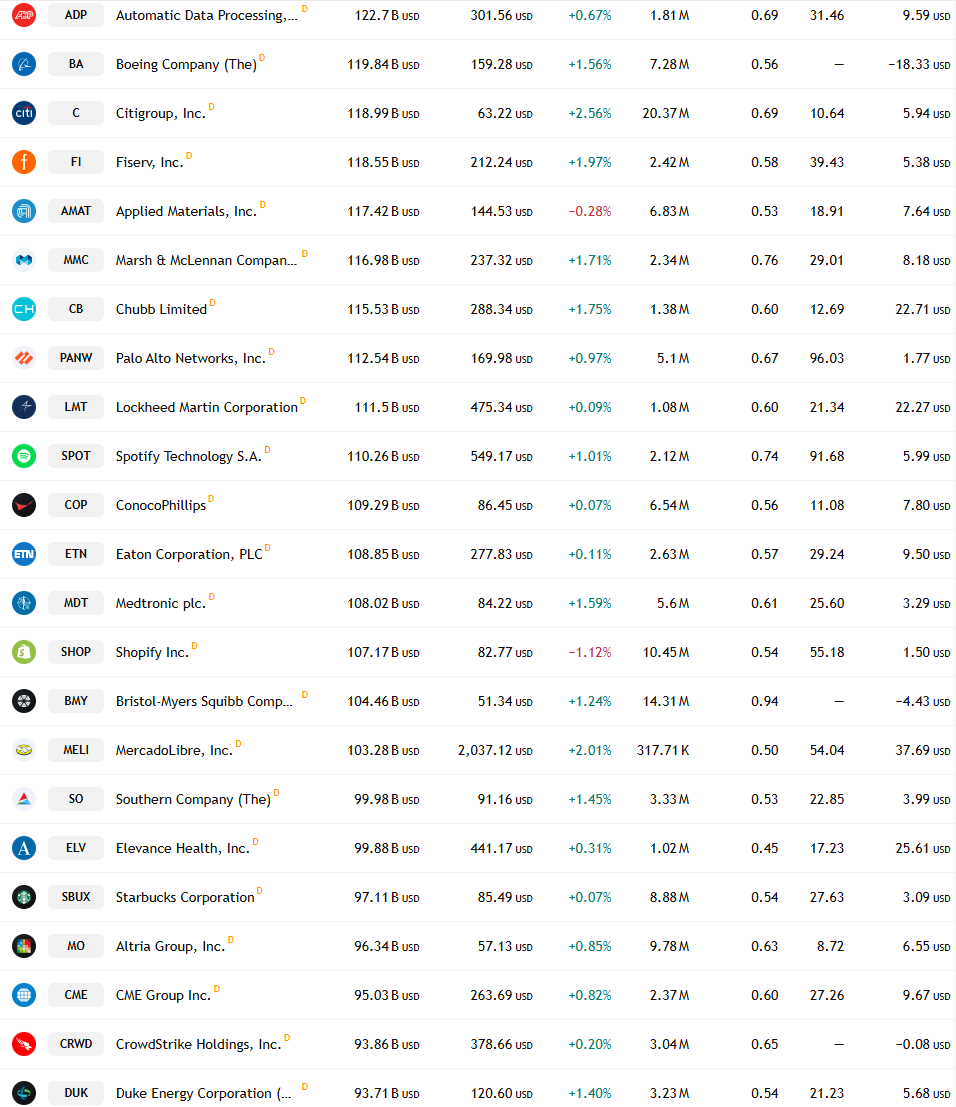Click the Boeing logo icon
956x1107 pixels.
coord(24,64)
